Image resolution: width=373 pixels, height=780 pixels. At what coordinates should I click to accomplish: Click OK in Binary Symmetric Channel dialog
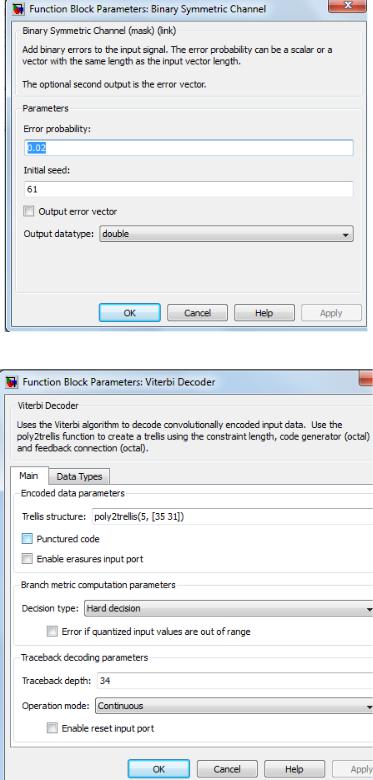tap(130, 313)
